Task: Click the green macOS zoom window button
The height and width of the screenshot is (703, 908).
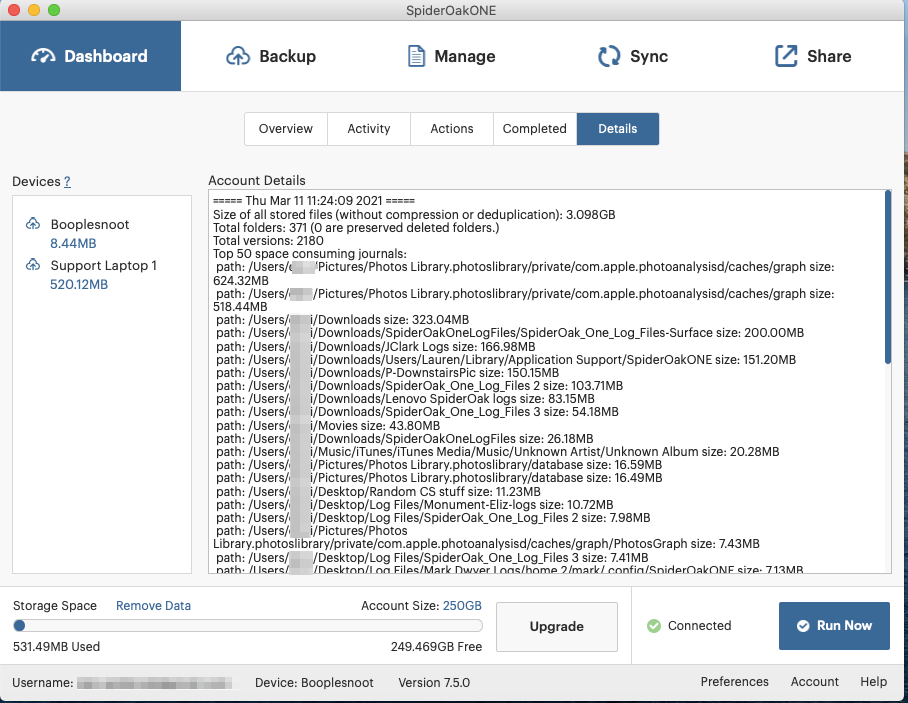Action: click(54, 10)
